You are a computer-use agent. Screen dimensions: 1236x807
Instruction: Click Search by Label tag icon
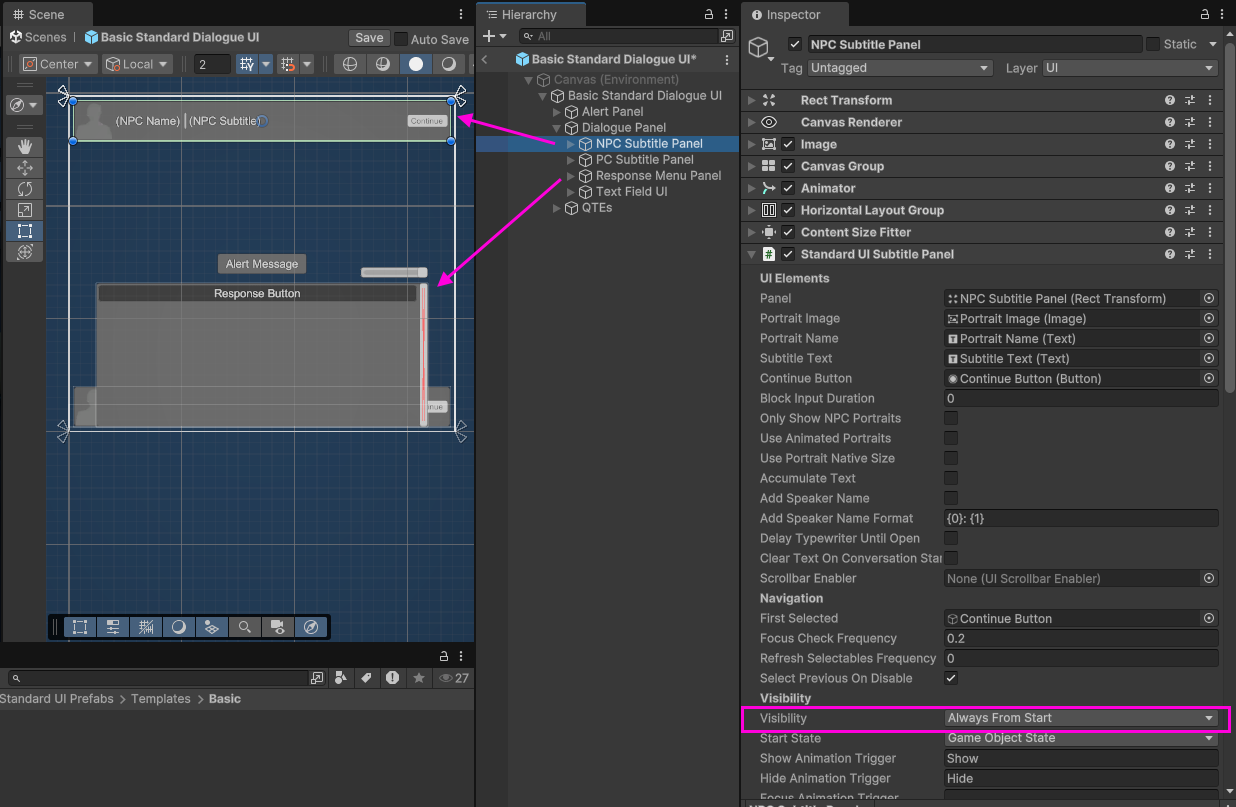click(366, 678)
